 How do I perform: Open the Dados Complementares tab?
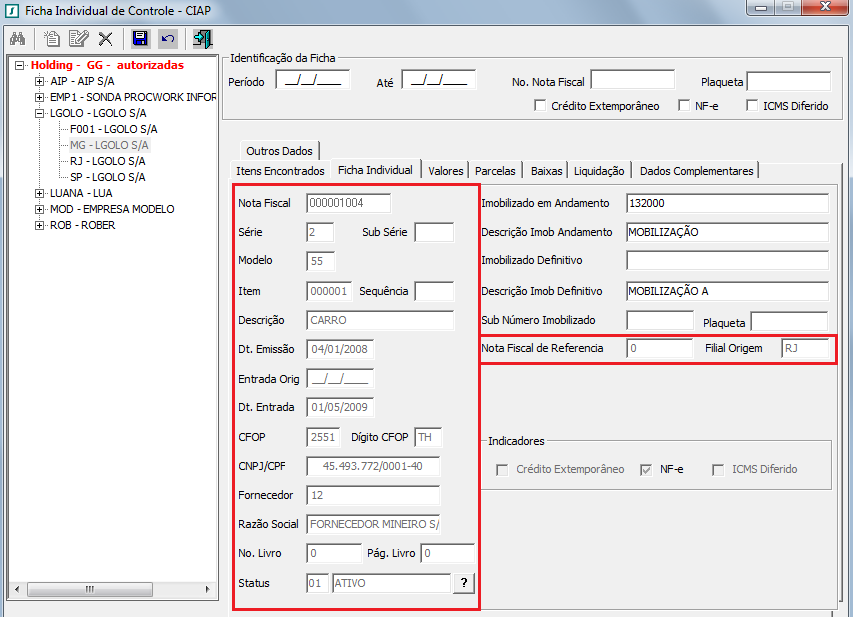pos(696,170)
